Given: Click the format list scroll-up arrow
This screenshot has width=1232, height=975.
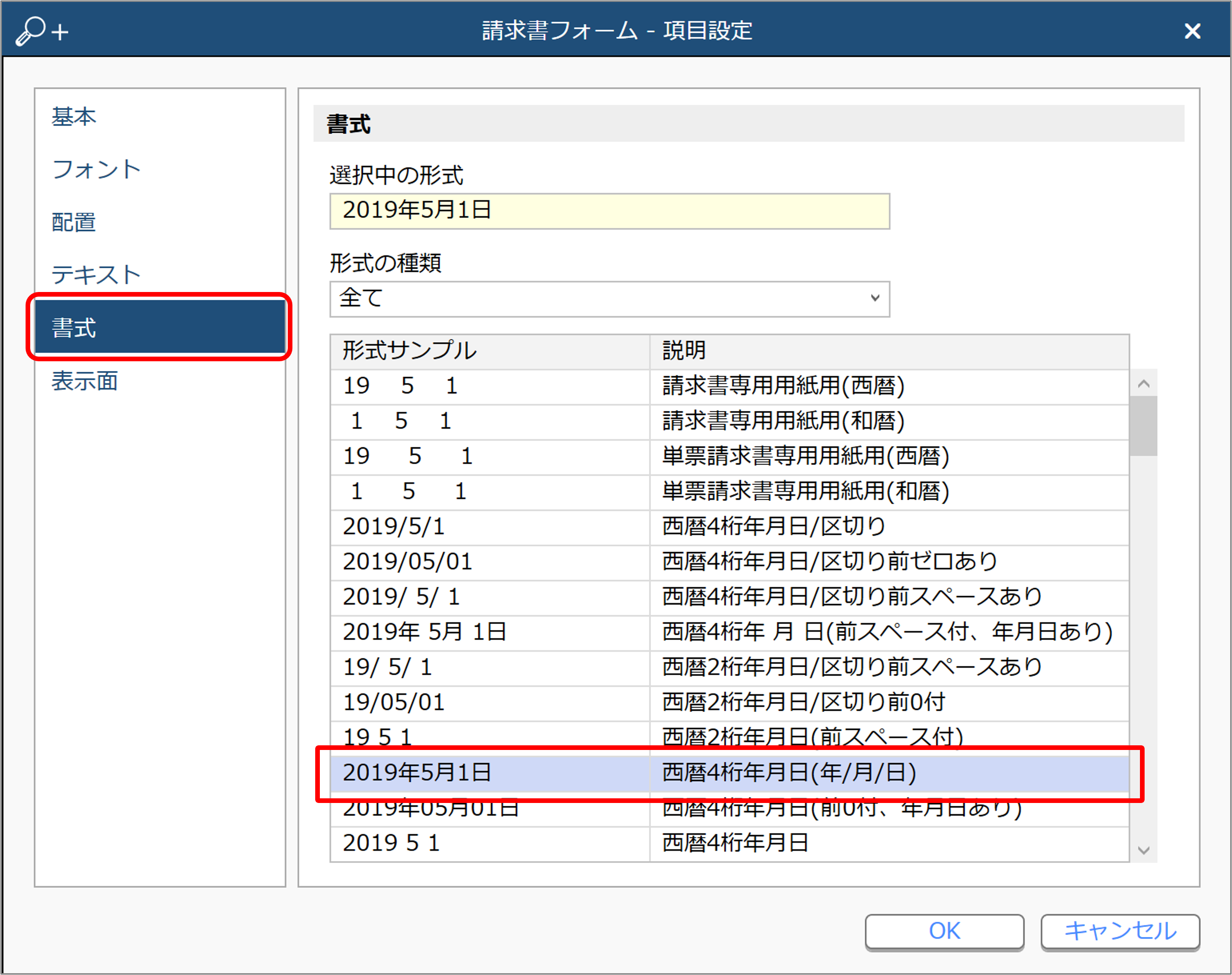Looking at the screenshot, I should (1143, 384).
